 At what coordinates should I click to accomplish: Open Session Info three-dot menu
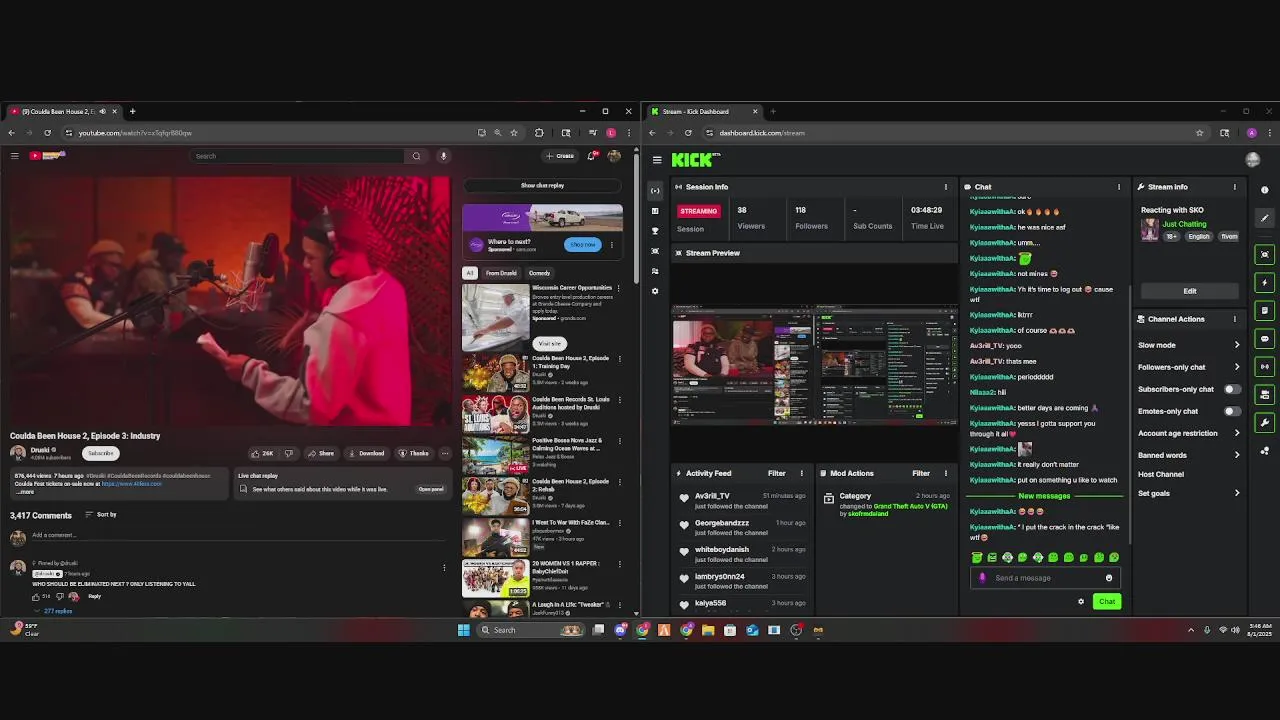click(946, 187)
